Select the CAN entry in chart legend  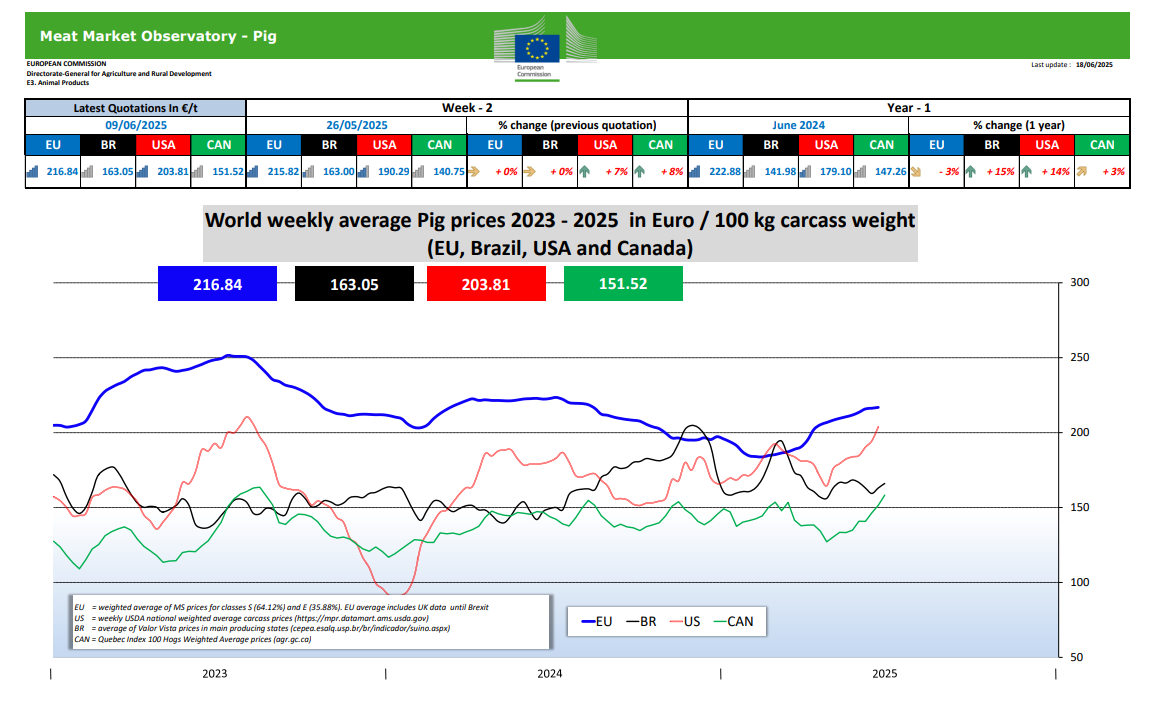(730, 621)
